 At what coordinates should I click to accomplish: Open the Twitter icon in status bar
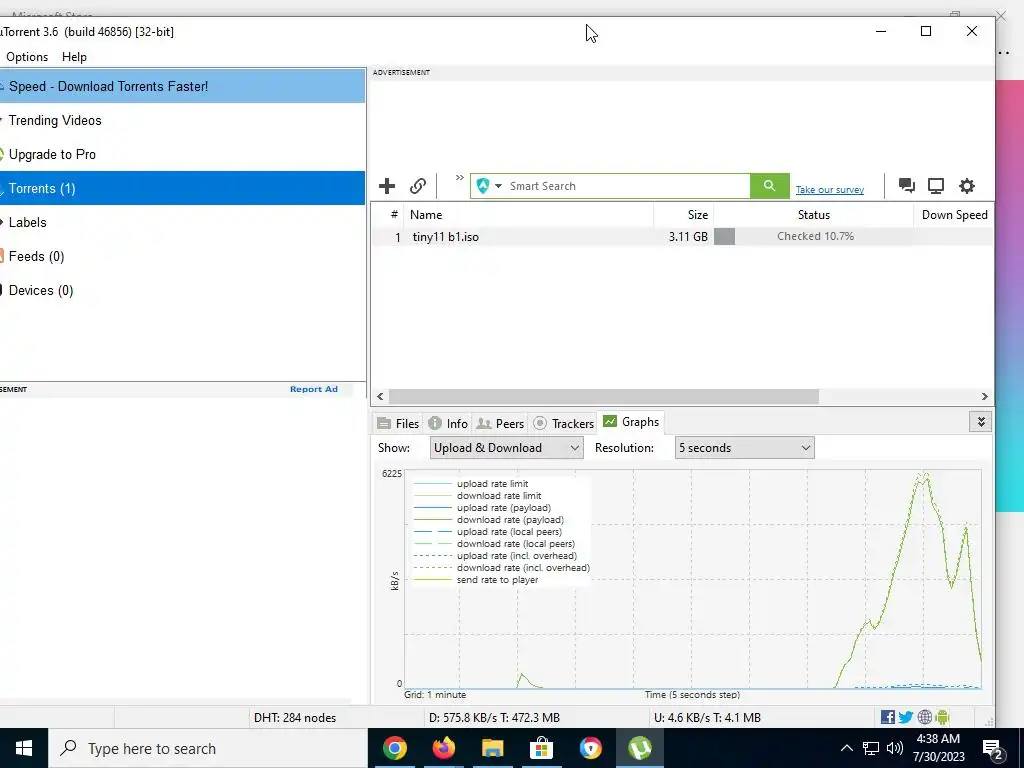tap(906, 717)
